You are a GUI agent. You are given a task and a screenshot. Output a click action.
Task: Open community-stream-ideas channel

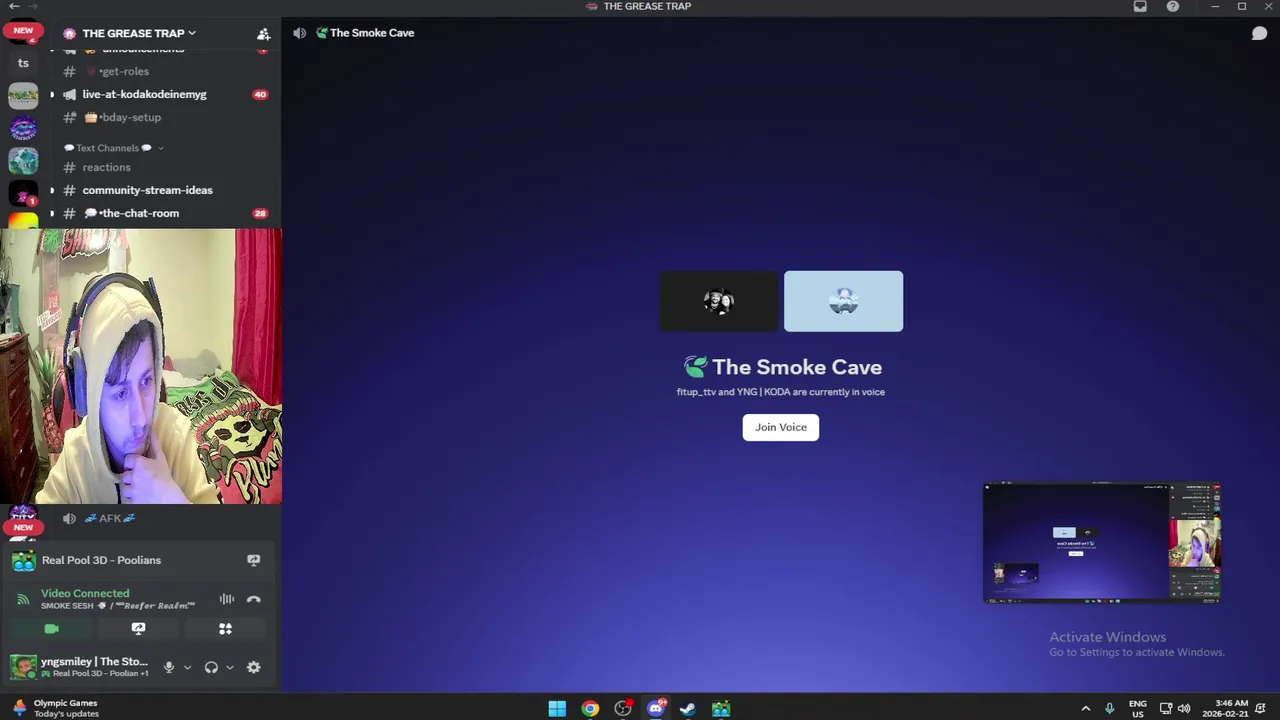coord(147,190)
